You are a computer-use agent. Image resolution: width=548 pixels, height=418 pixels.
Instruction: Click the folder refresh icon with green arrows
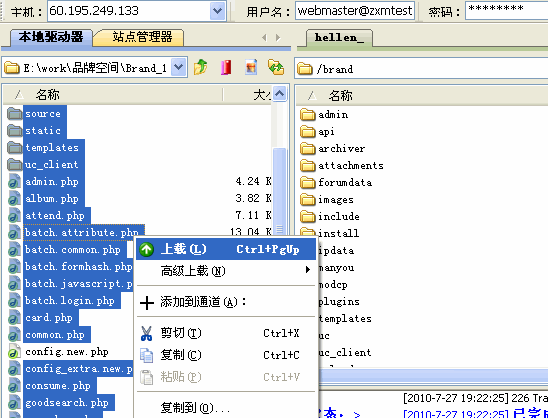(276, 67)
